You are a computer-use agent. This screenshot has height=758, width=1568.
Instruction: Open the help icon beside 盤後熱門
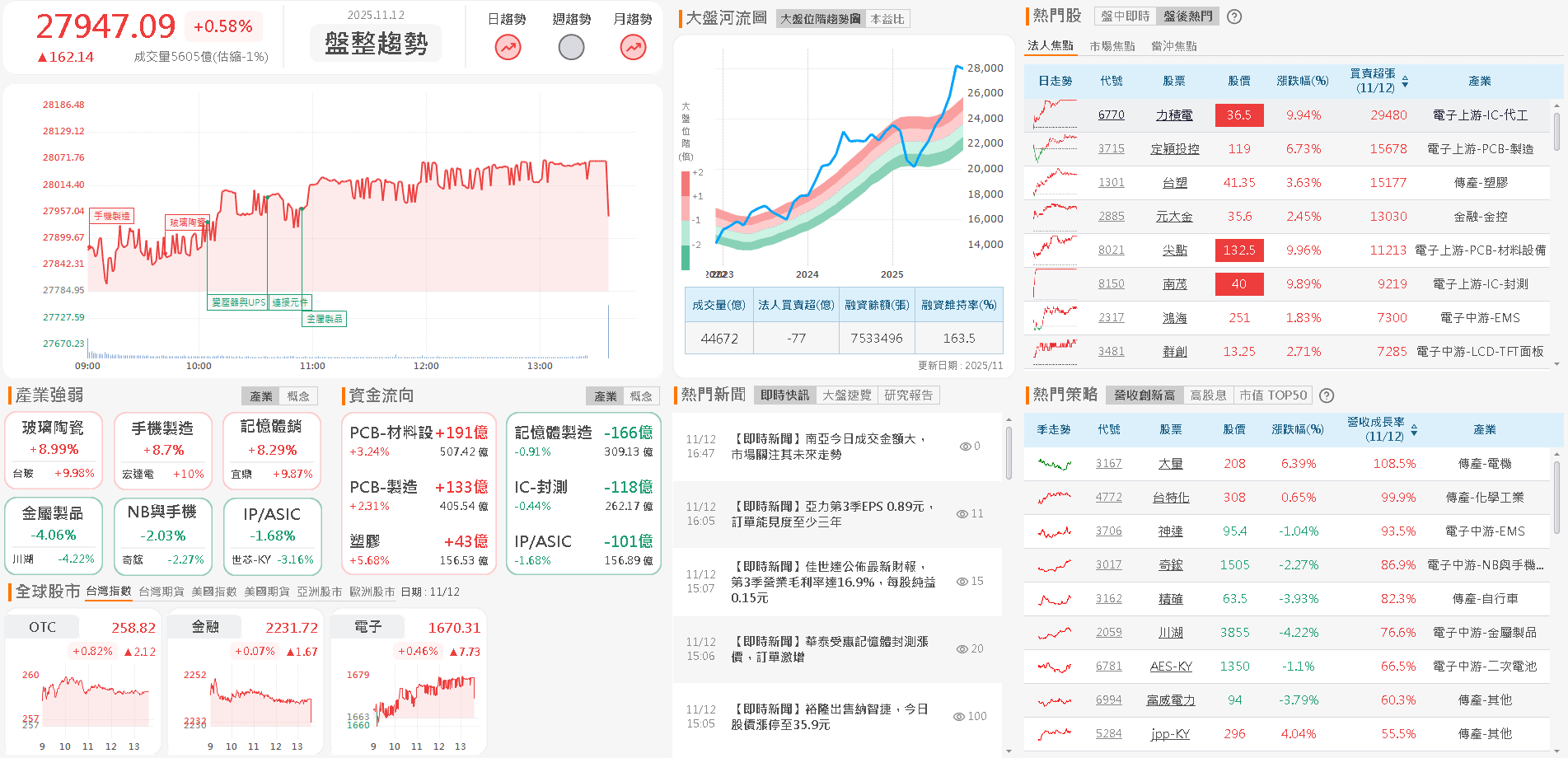tap(1233, 16)
